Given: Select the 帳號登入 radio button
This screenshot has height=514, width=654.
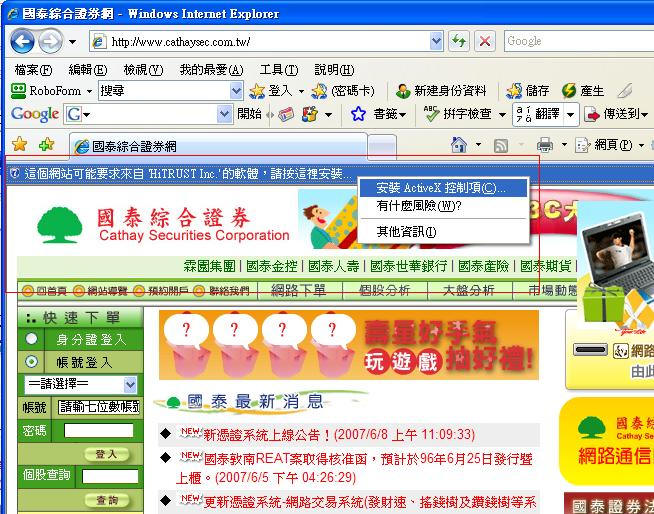Looking at the screenshot, I should (x=31, y=362).
